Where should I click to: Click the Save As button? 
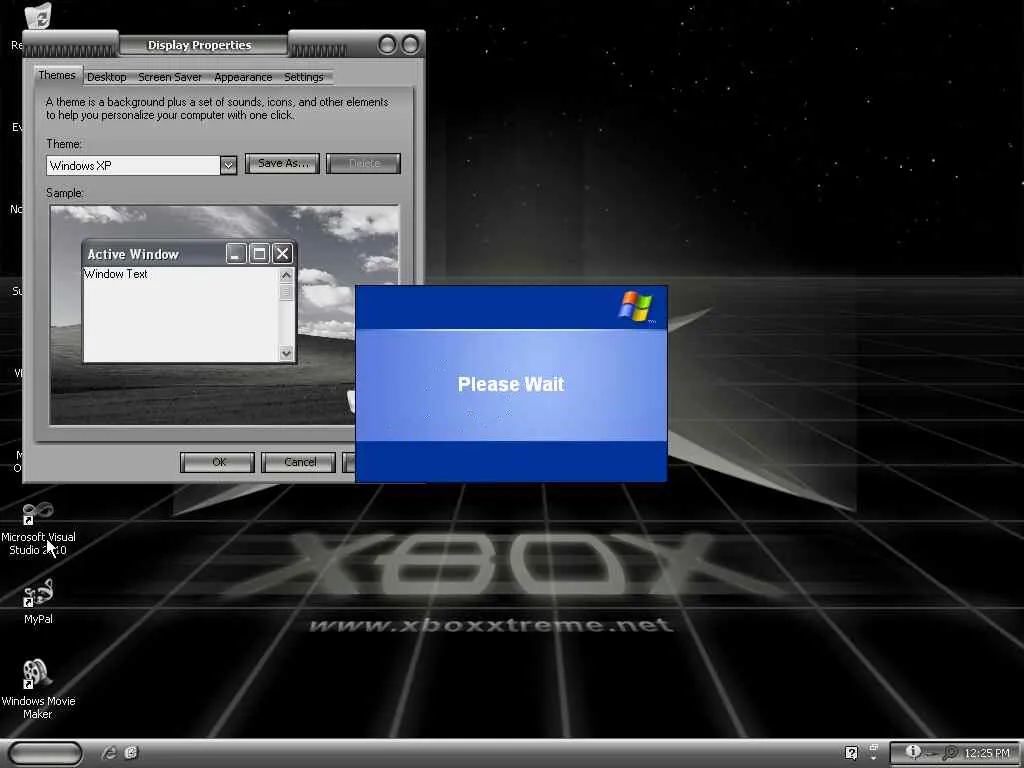tap(282, 163)
